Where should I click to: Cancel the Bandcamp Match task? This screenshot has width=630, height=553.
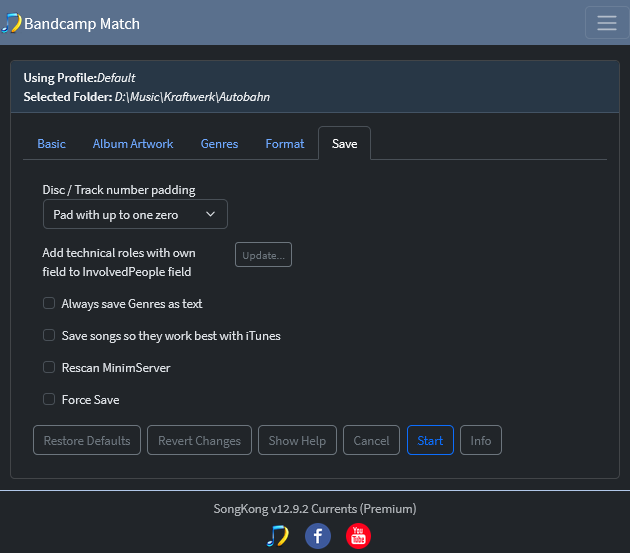[371, 440]
